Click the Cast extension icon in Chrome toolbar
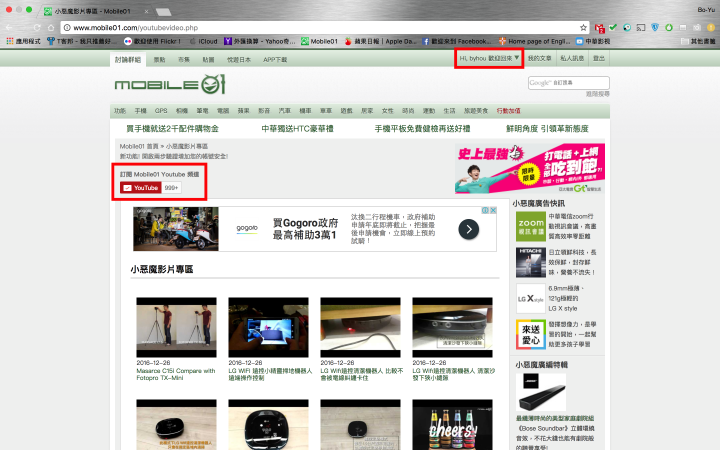Image resolution: width=720 pixels, height=450 pixels. [641, 28]
